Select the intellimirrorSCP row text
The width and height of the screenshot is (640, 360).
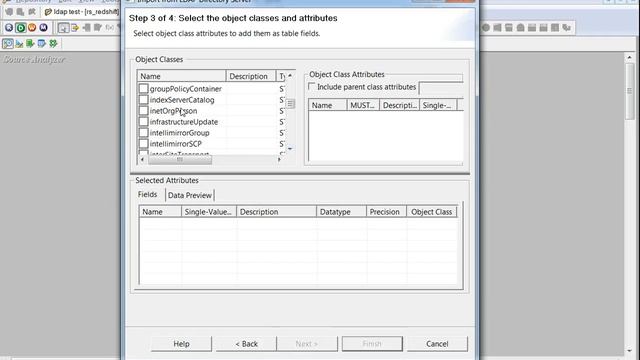(176, 144)
